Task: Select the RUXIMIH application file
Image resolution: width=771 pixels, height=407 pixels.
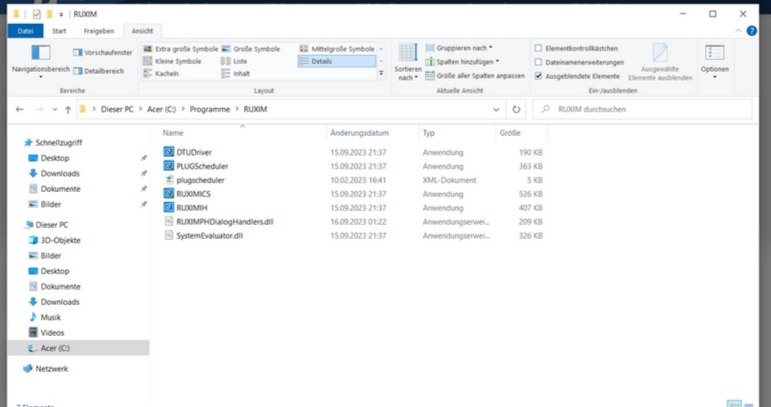Action: (192, 207)
